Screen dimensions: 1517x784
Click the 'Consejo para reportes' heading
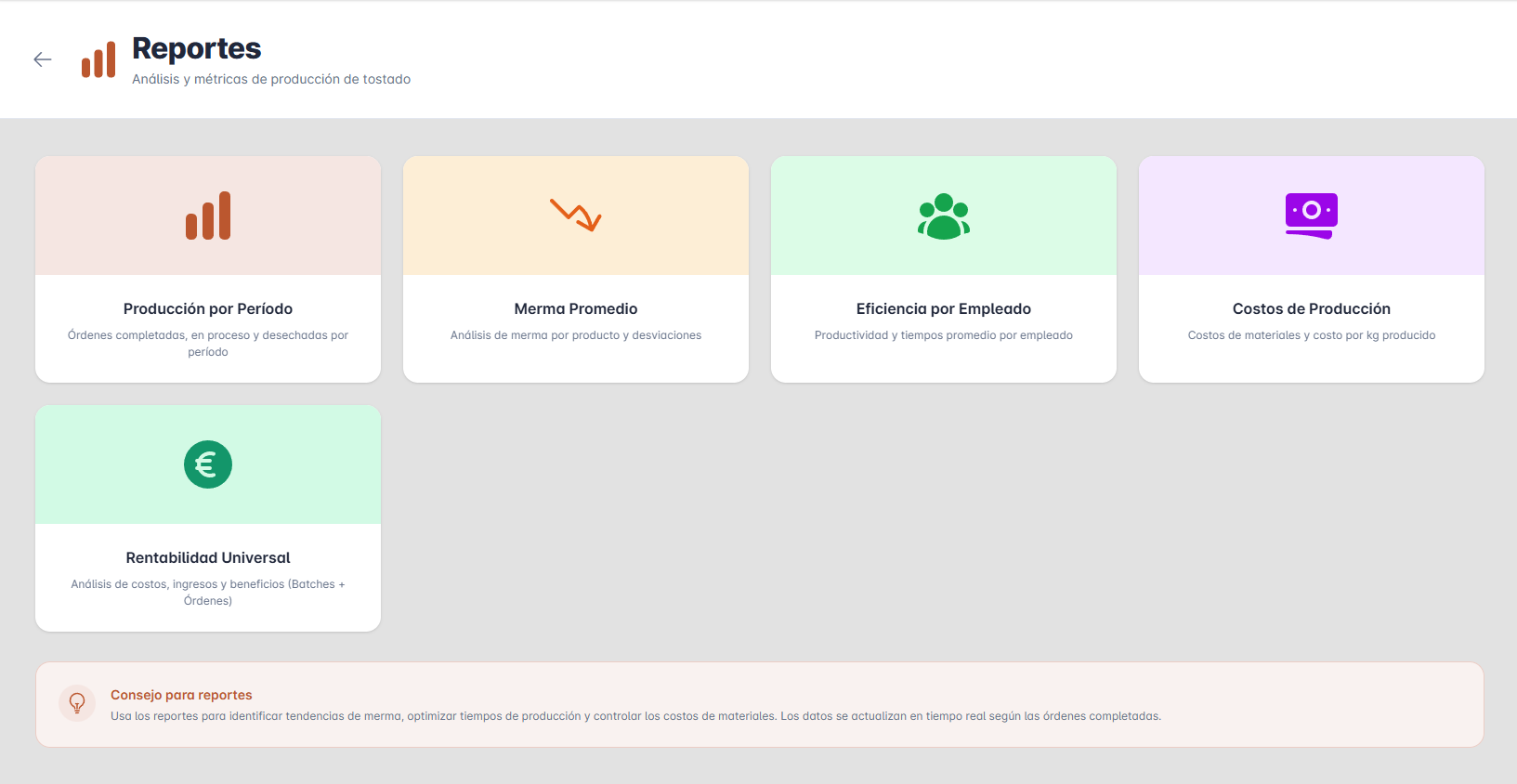[181, 695]
